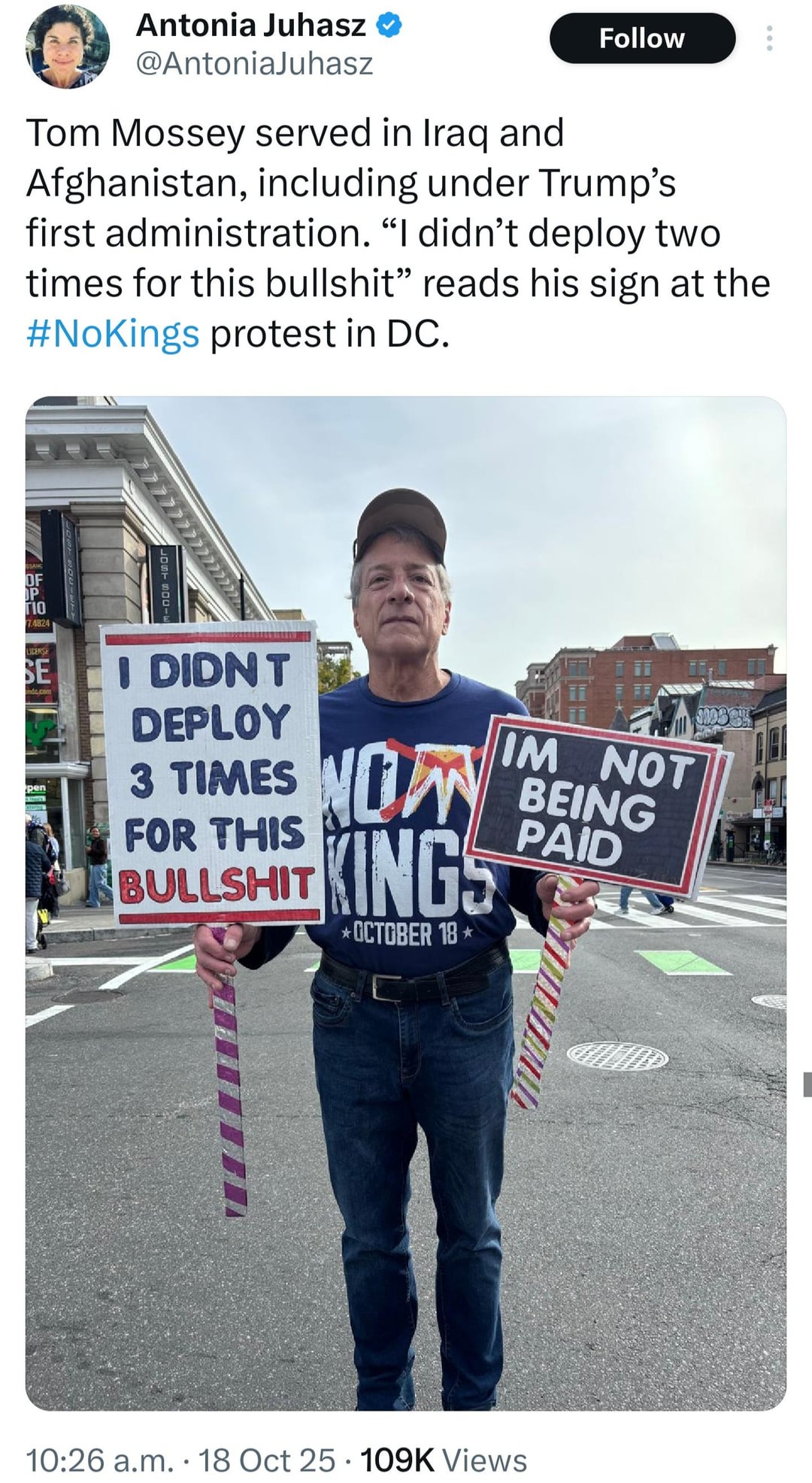Screen dimensions: 812x1483
Task: Click the blue verified checkmark badge
Action: pyautogui.click(x=388, y=26)
